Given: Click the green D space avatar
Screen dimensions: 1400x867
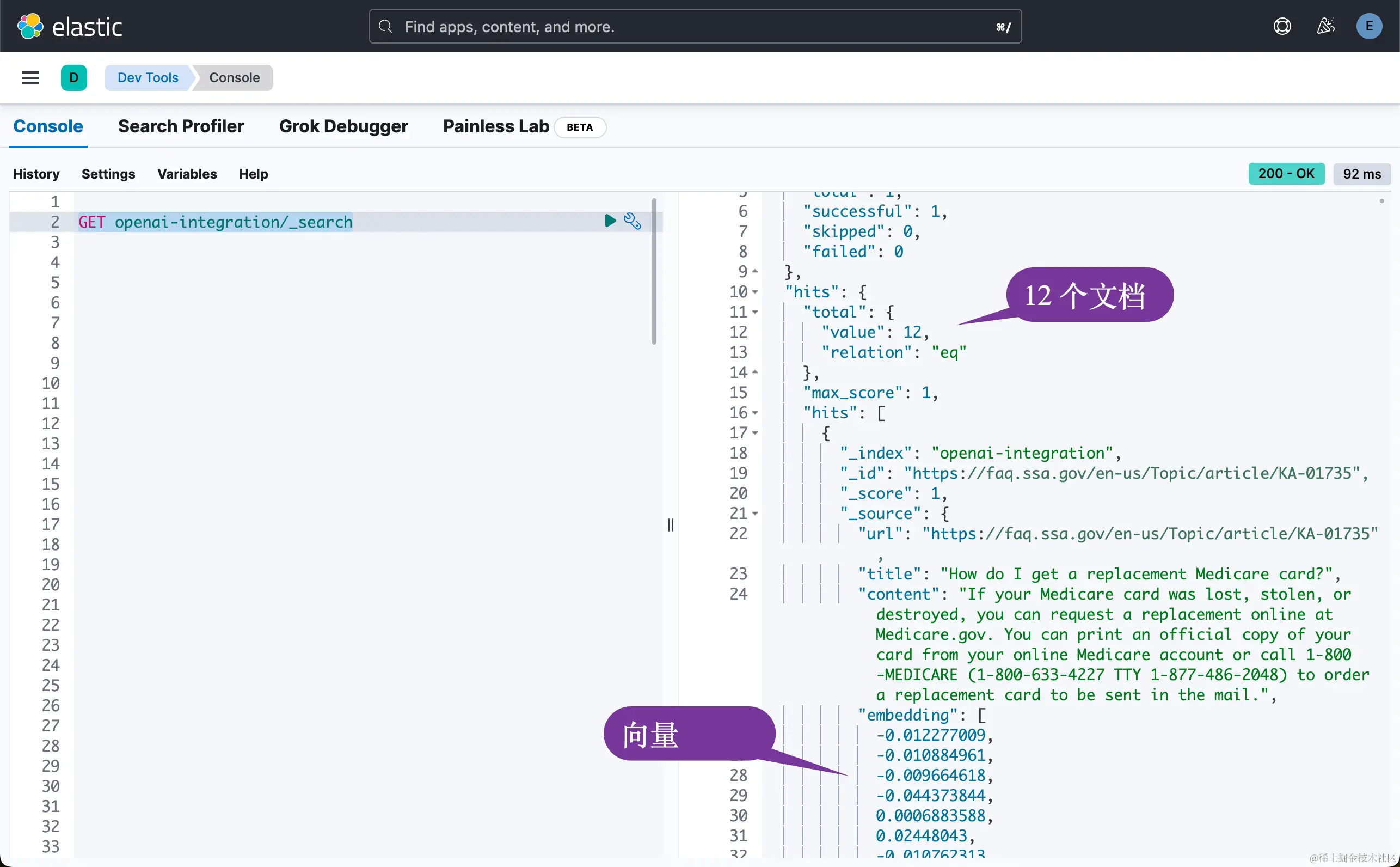Looking at the screenshot, I should tap(74, 78).
